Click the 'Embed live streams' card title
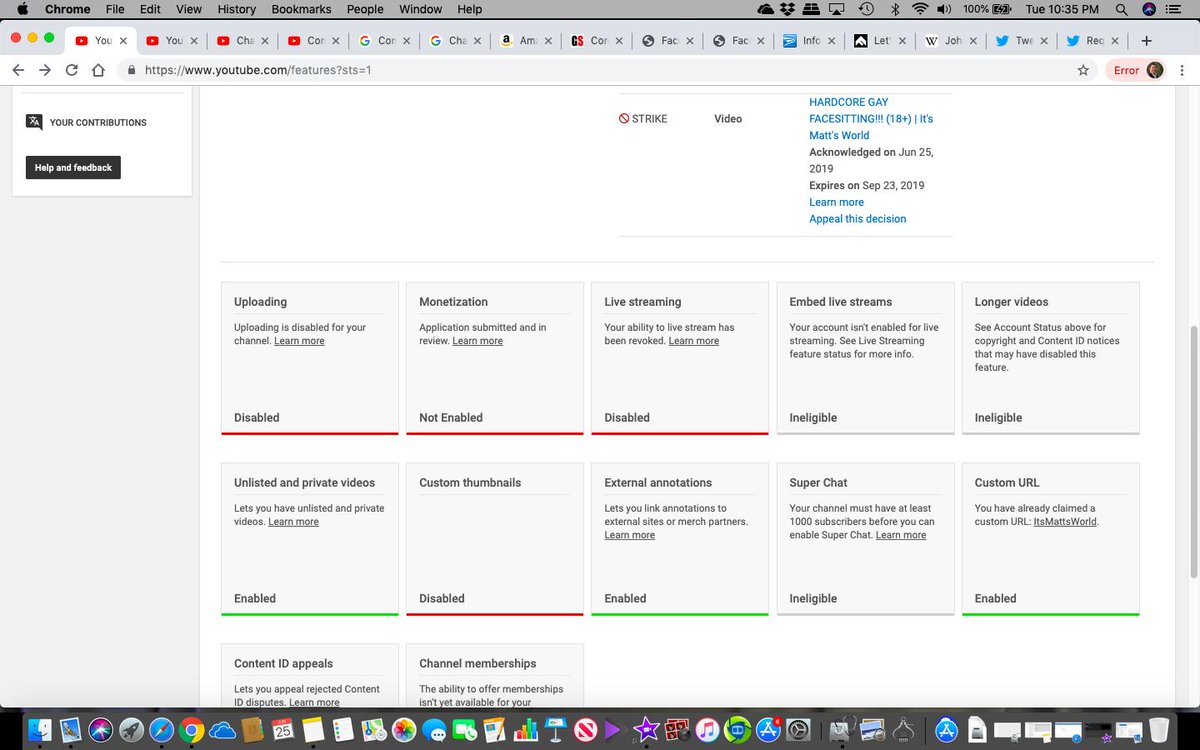1200x750 pixels. (x=841, y=302)
